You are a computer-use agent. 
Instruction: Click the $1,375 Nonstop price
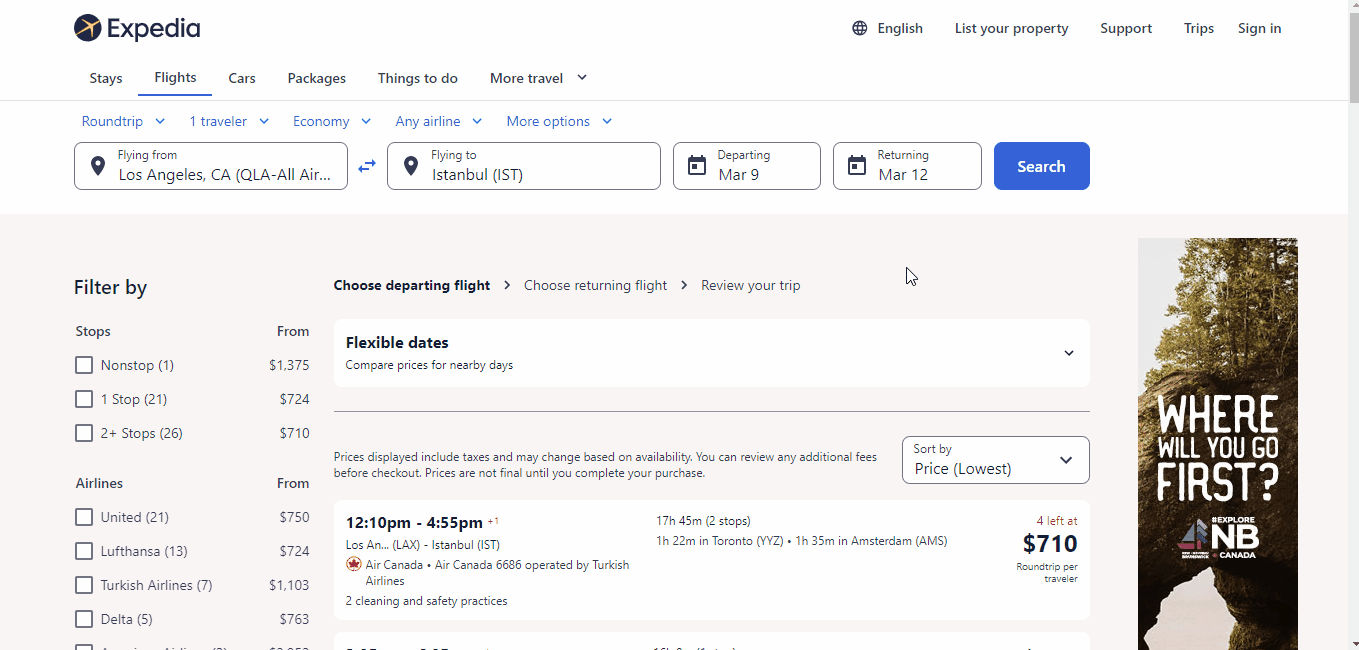tap(289, 365)
